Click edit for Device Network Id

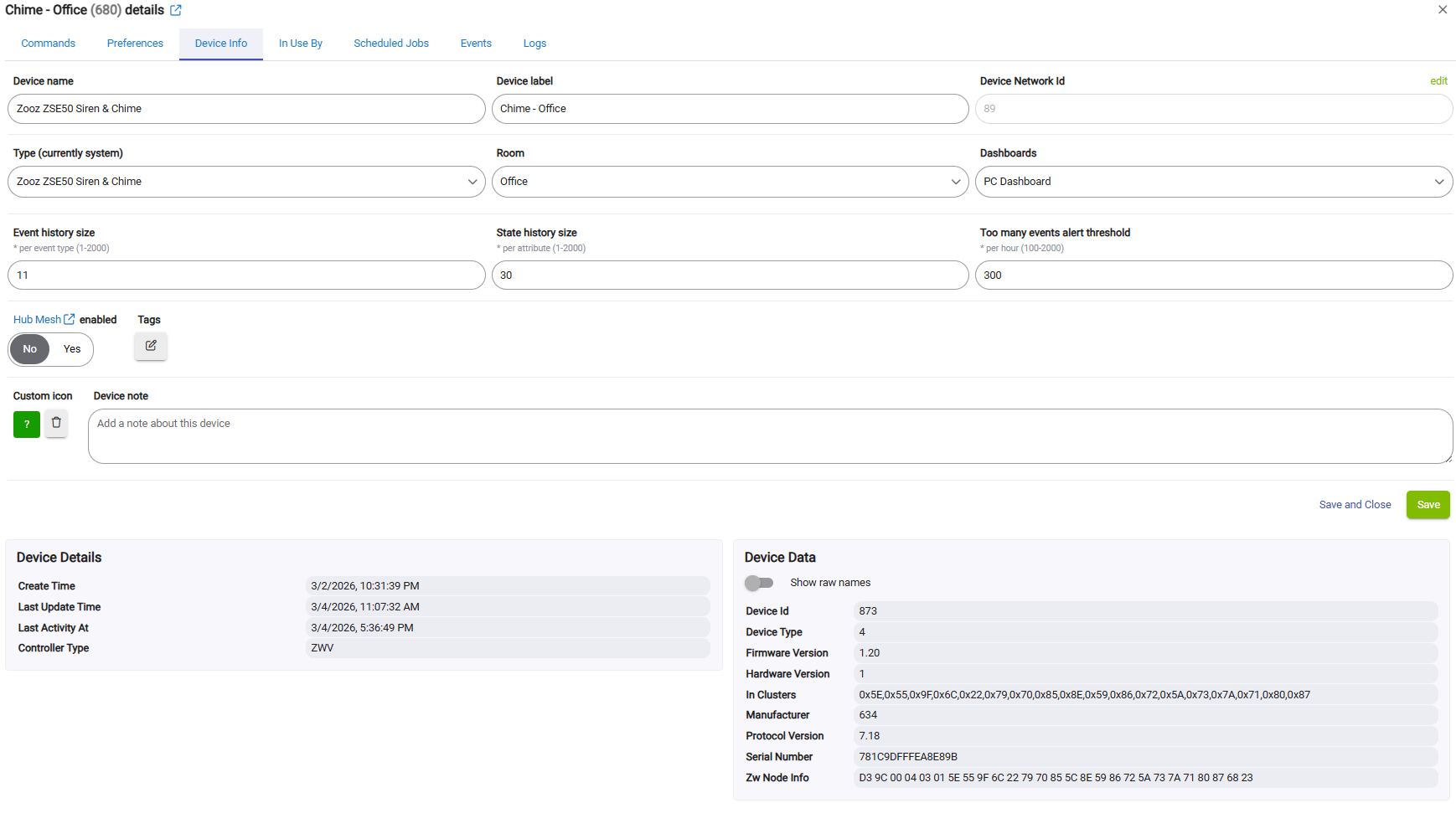click(1438, 81)
